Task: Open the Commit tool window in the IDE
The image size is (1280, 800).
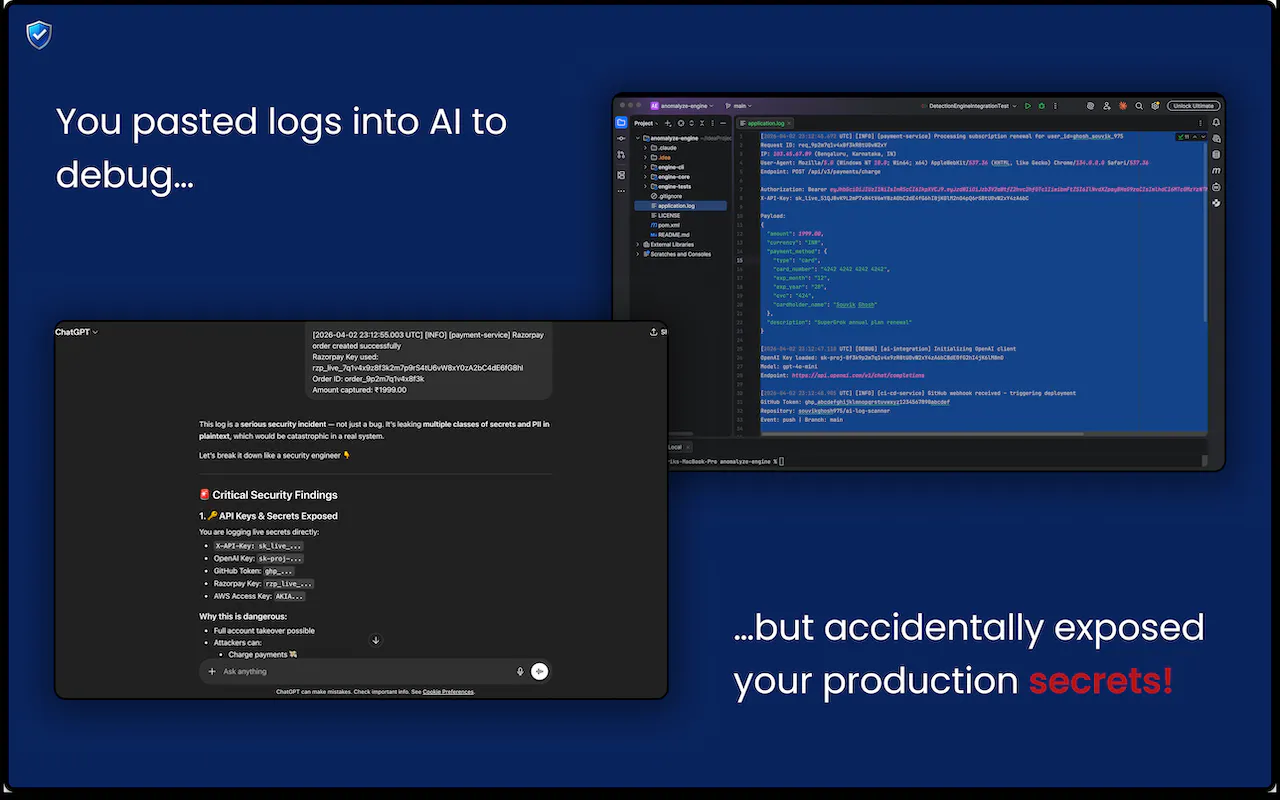Action: pyautogui.click(x=621, y=140)
